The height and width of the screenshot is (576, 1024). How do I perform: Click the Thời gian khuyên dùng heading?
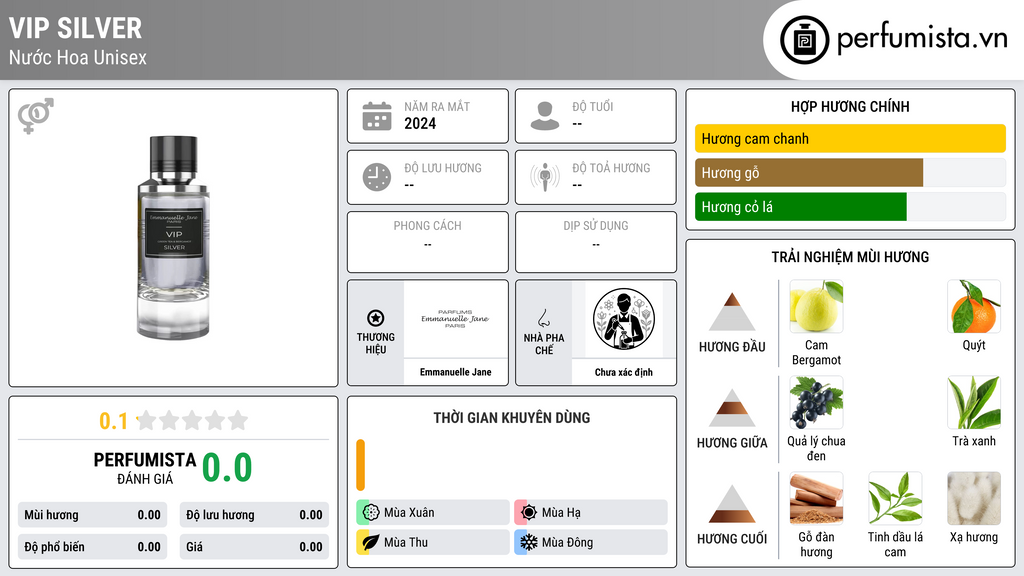(512, 418)
